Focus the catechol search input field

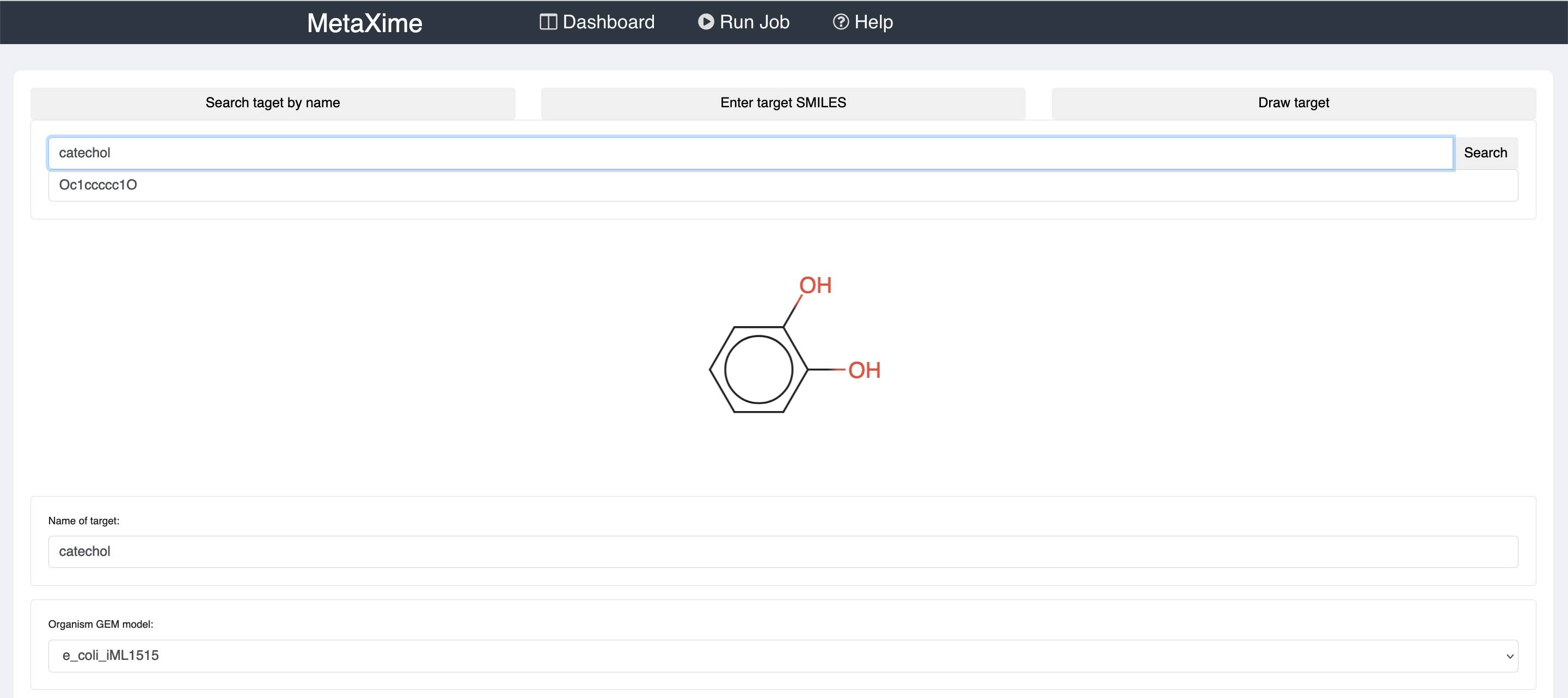tap(751, 153)
